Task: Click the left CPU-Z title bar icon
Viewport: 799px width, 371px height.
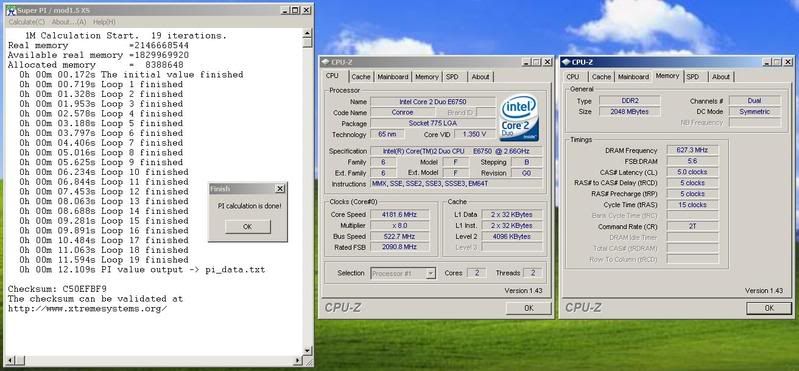Action: pyautogui.click(x=325, y=62)
